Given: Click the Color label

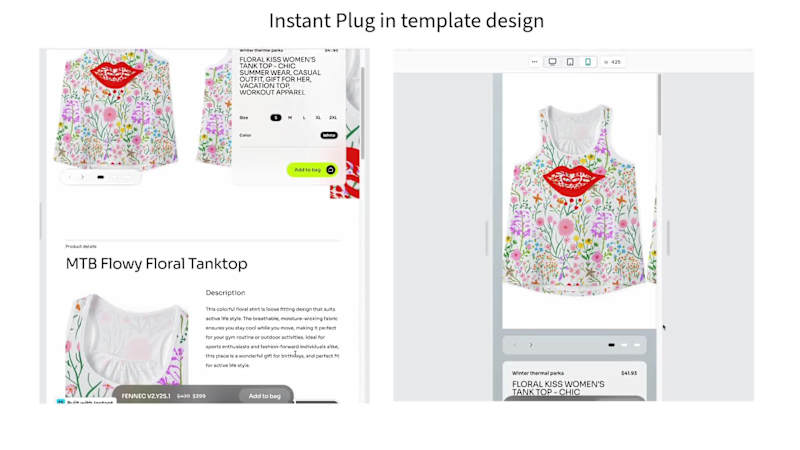Looking at the screenshot, I should (x=245, y=135).
